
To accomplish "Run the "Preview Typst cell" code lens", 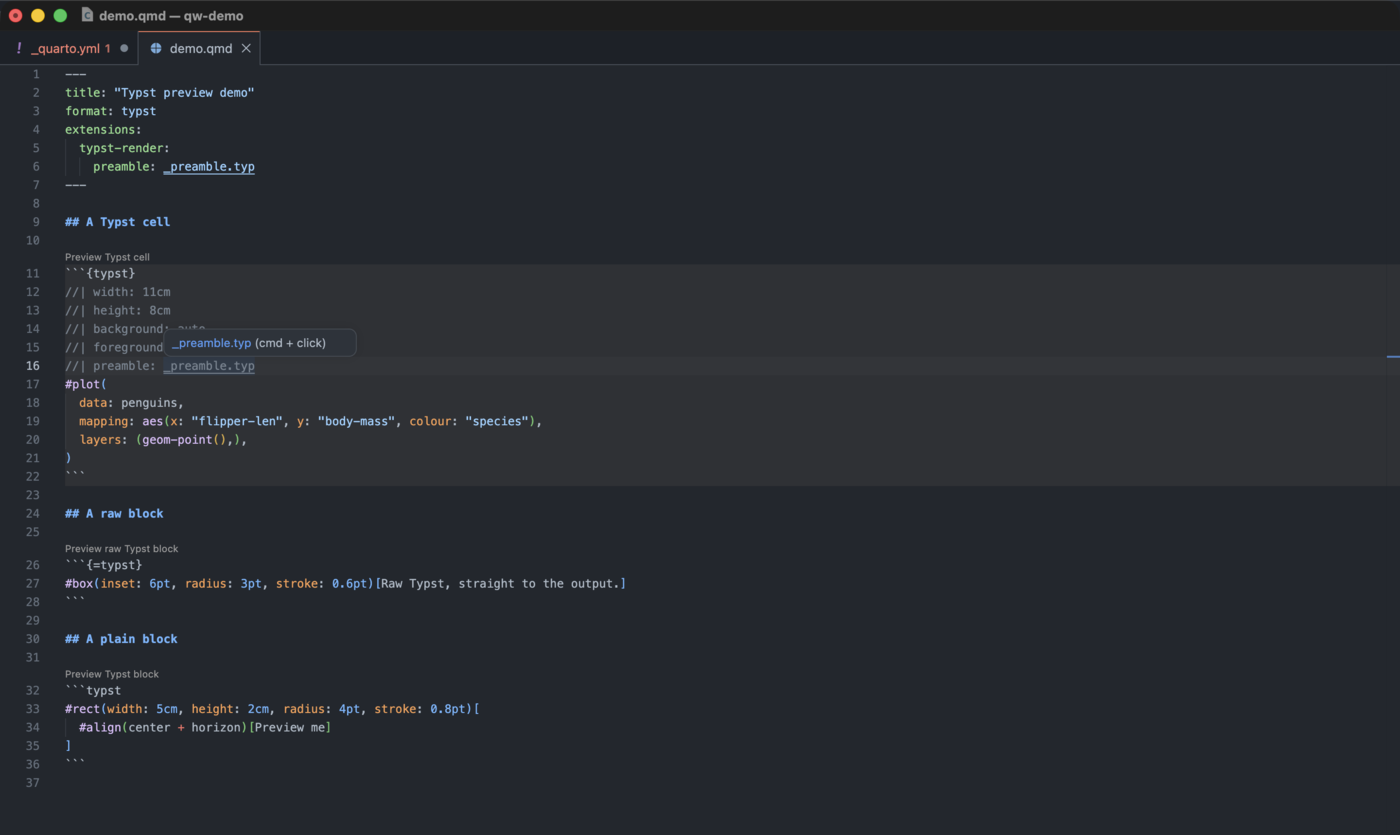I will click(x=107, y=257).
